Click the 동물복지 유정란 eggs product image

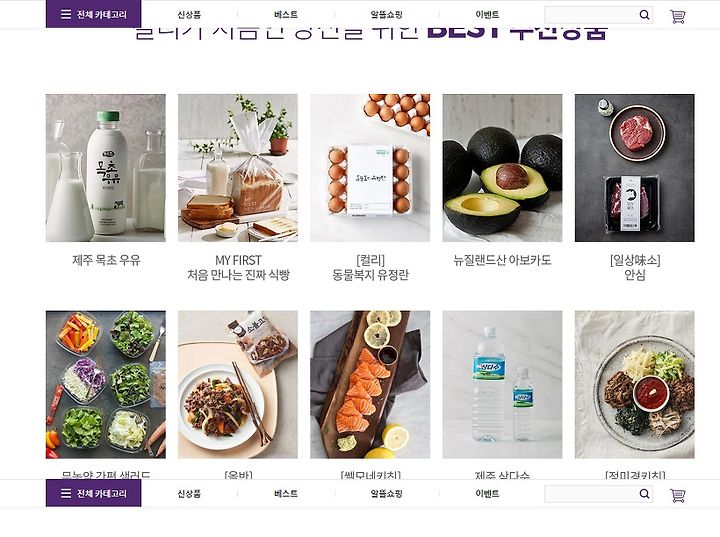tap(370, 168)
